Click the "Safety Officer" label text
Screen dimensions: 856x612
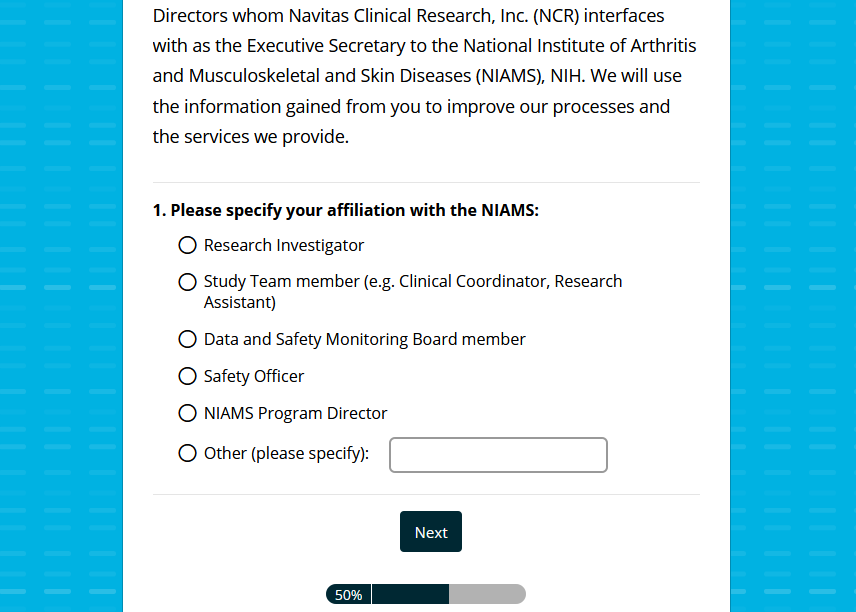(254, 376)
